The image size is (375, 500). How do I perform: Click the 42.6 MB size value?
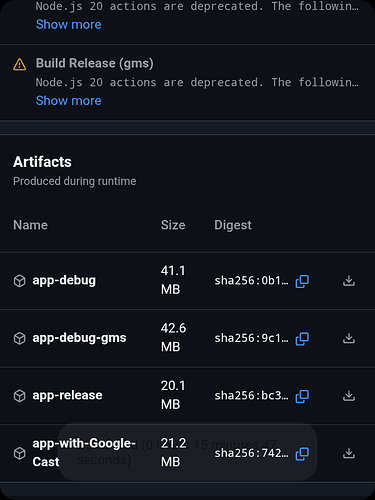point(173,338)
